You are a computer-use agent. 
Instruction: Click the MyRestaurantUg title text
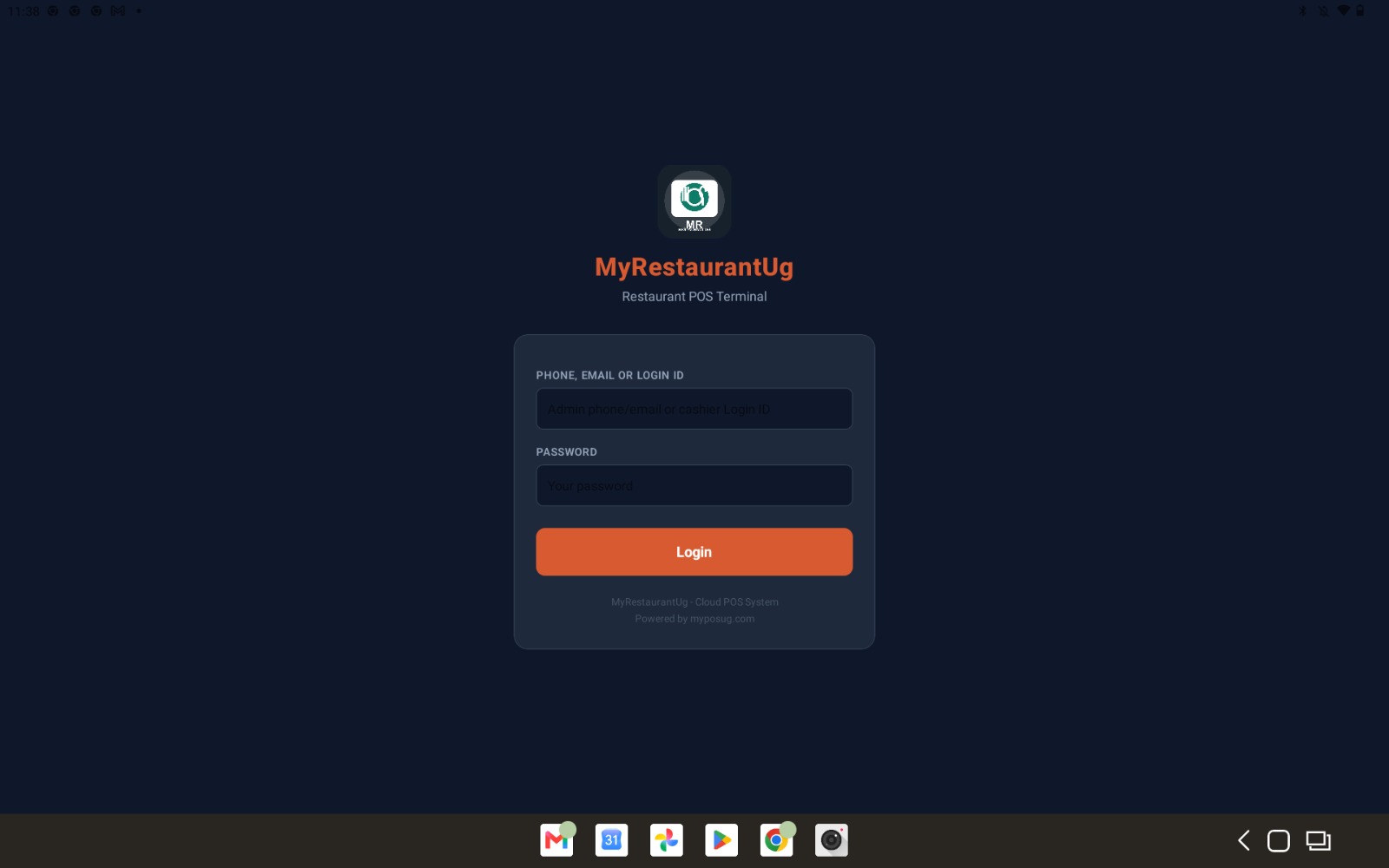tap(694, 267)
